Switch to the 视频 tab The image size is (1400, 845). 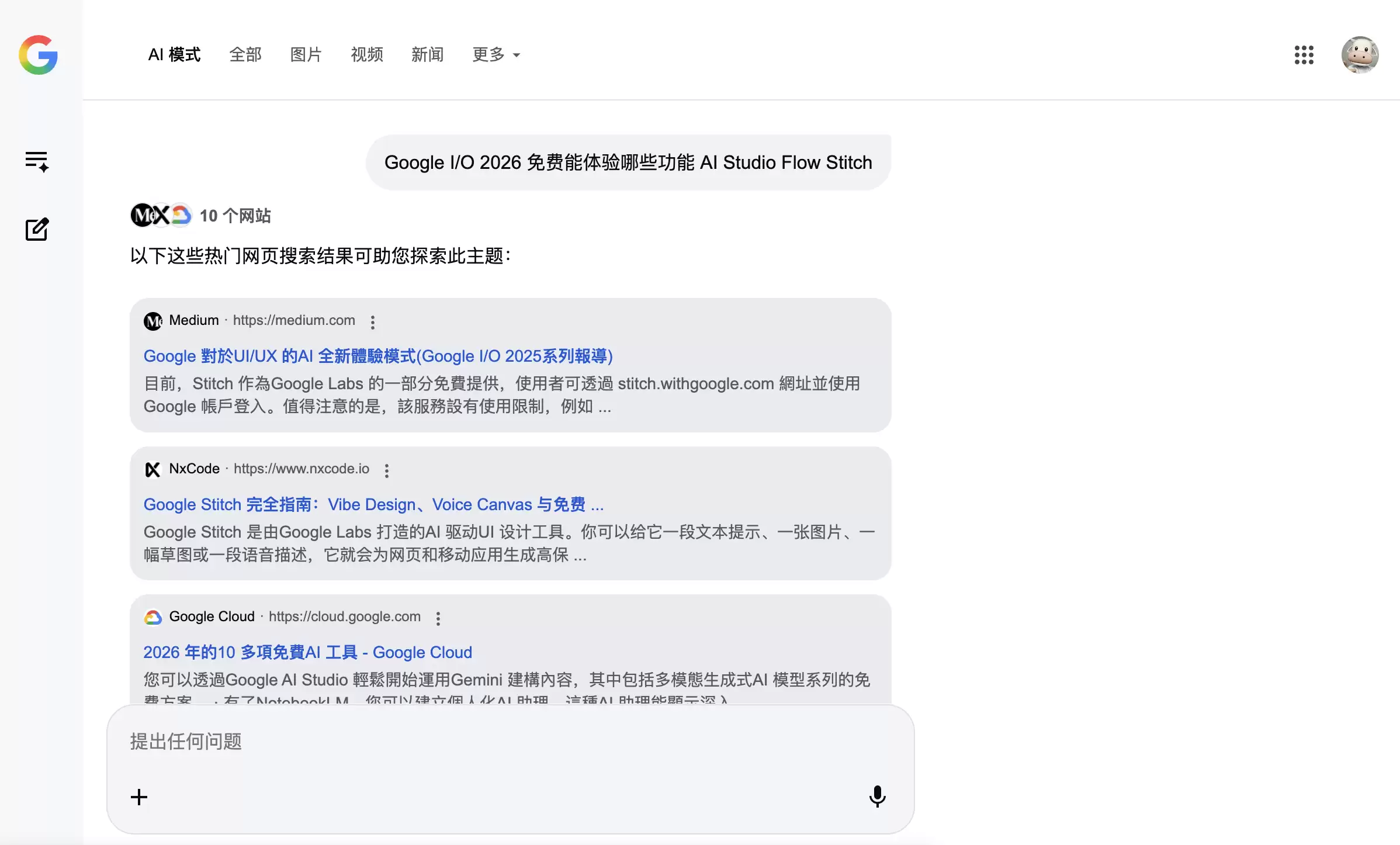pyautogui.click(x=367, y=54)
